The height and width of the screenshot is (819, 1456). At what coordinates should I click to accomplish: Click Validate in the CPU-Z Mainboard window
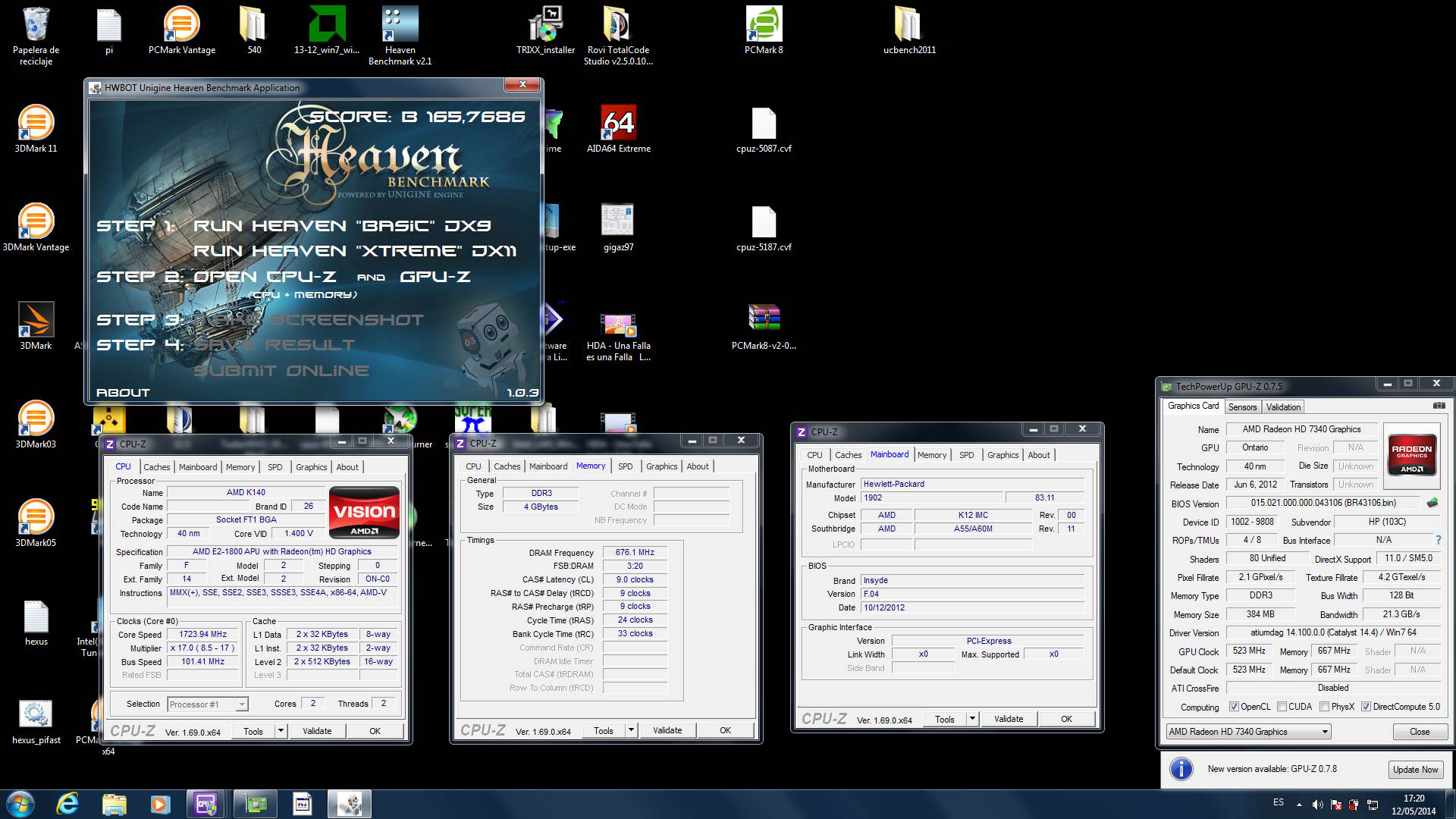1009,719
